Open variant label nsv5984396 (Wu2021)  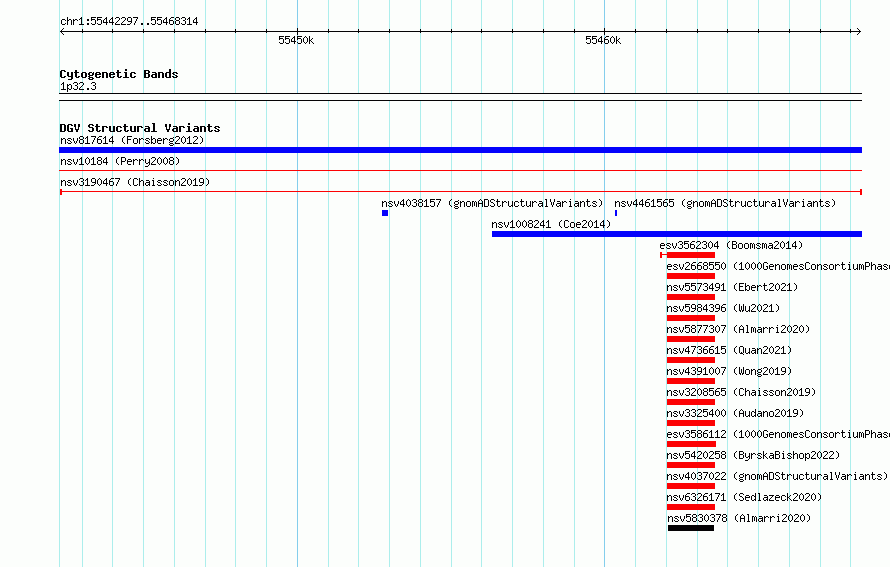click(723, 308)
